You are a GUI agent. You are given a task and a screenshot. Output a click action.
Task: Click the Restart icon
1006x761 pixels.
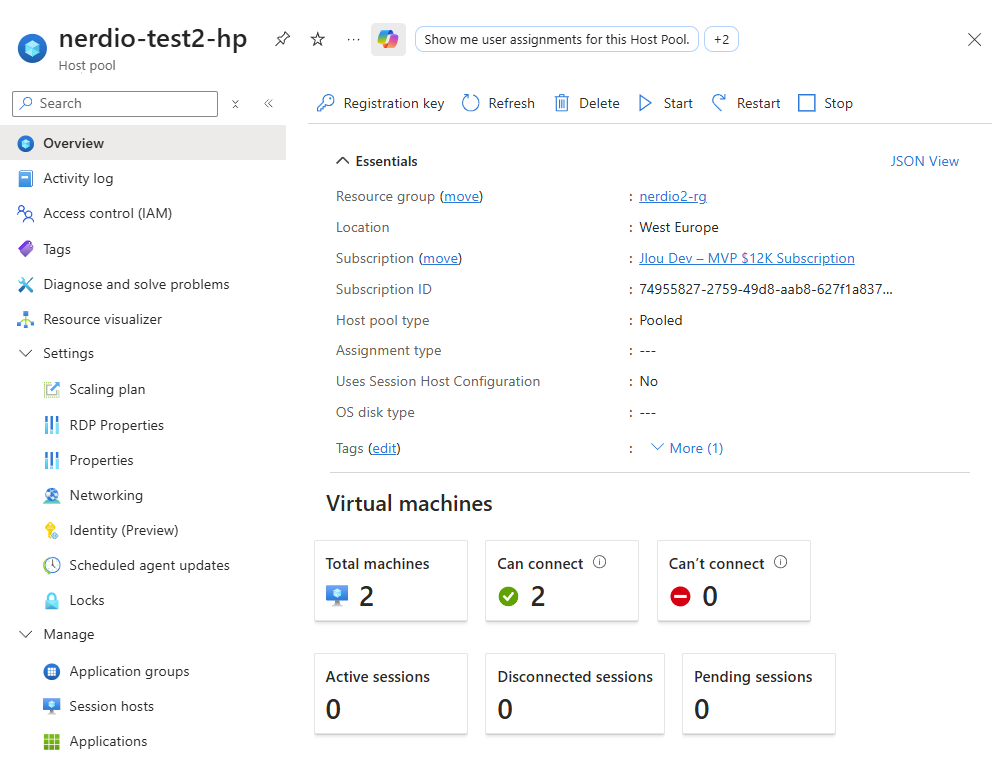point(719,103)
